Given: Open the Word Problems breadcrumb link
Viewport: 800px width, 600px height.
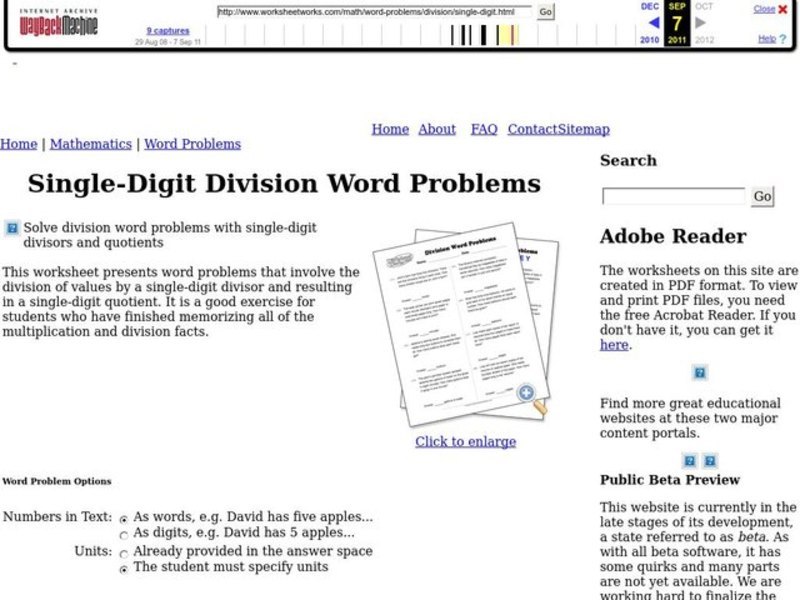Looking at the screenshot, I should click(192, 144).
